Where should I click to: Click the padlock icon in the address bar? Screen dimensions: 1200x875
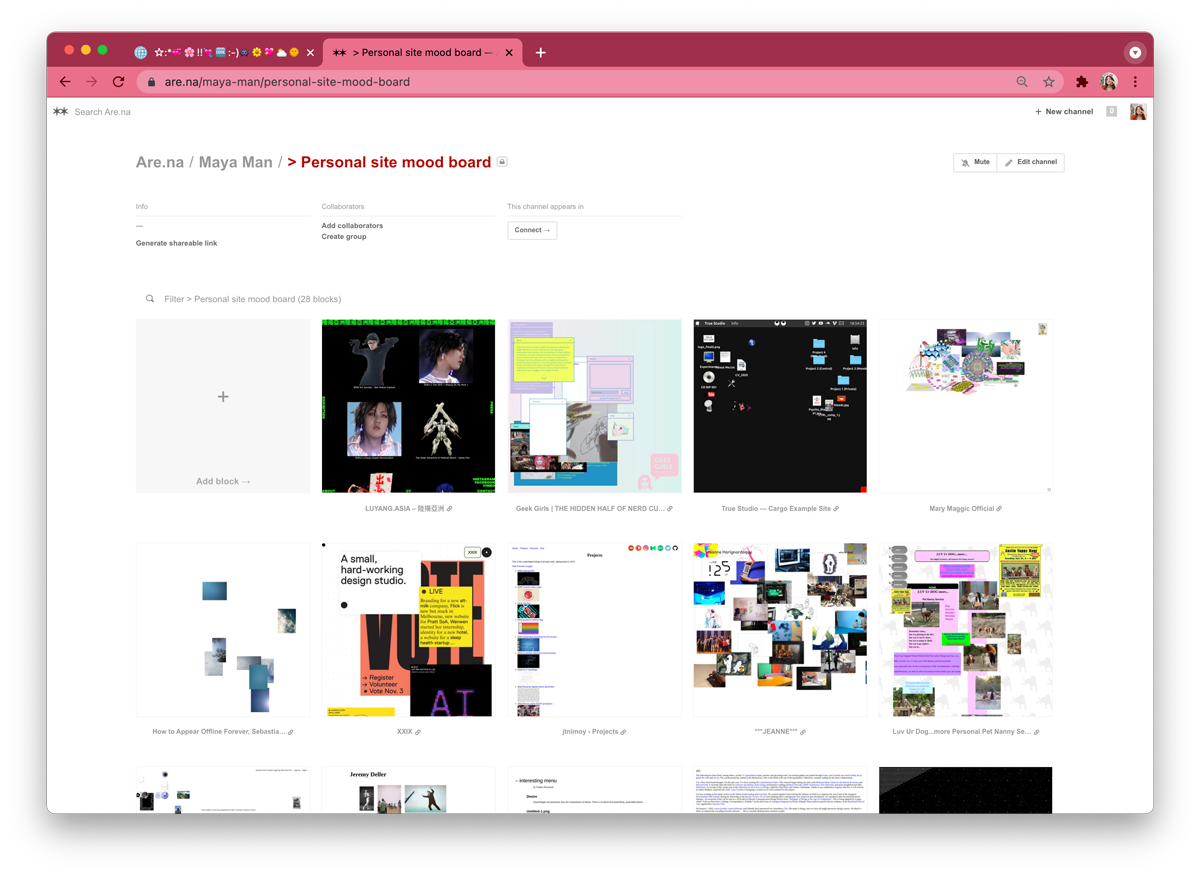point(150,82)
